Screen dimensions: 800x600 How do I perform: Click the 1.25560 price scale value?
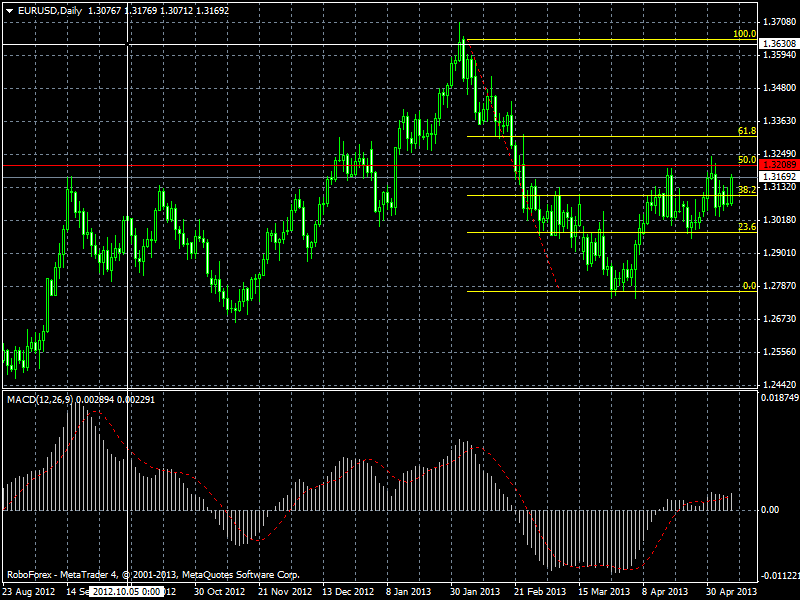point(779,352)
